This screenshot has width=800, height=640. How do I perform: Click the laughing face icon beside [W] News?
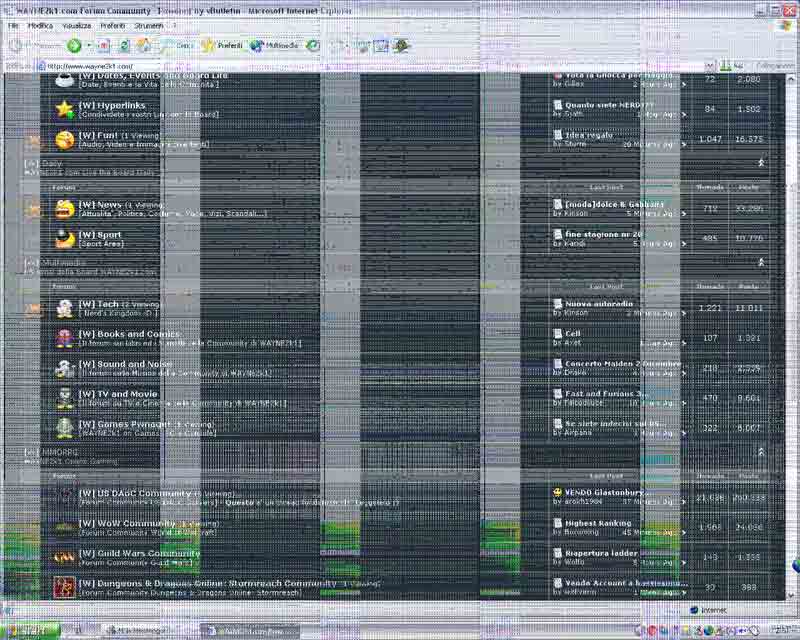[x=65, y=209]
